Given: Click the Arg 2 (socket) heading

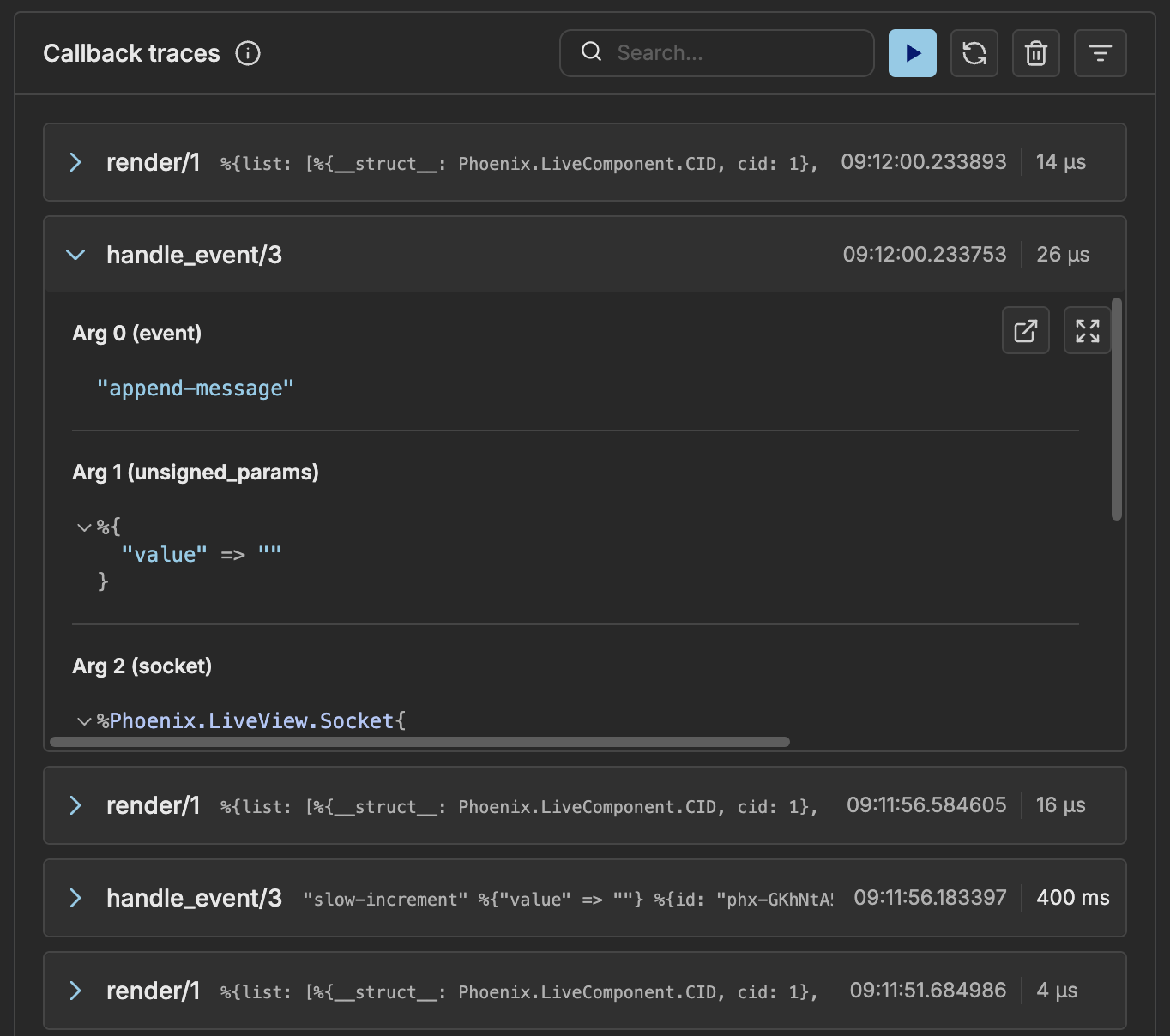Looking at the screenshot, I should pyautogui.click(x=142, y=666).
